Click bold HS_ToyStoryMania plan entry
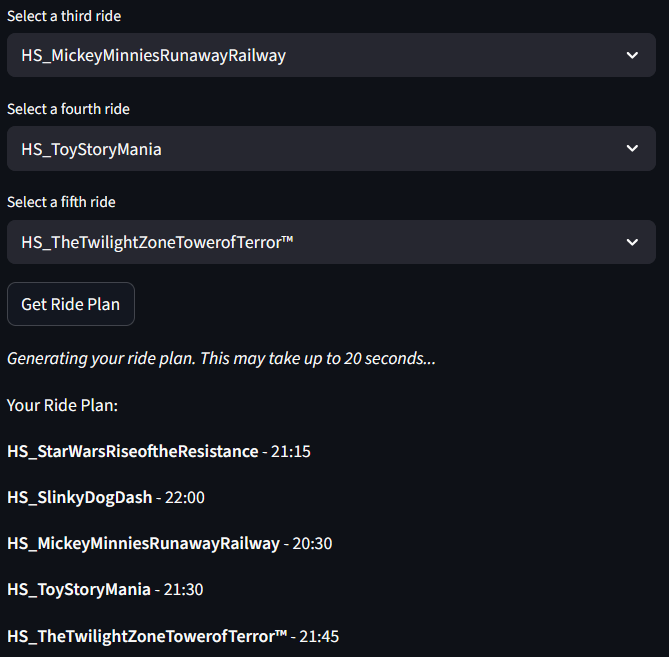The image size is (669, 657). click(78, 589)
